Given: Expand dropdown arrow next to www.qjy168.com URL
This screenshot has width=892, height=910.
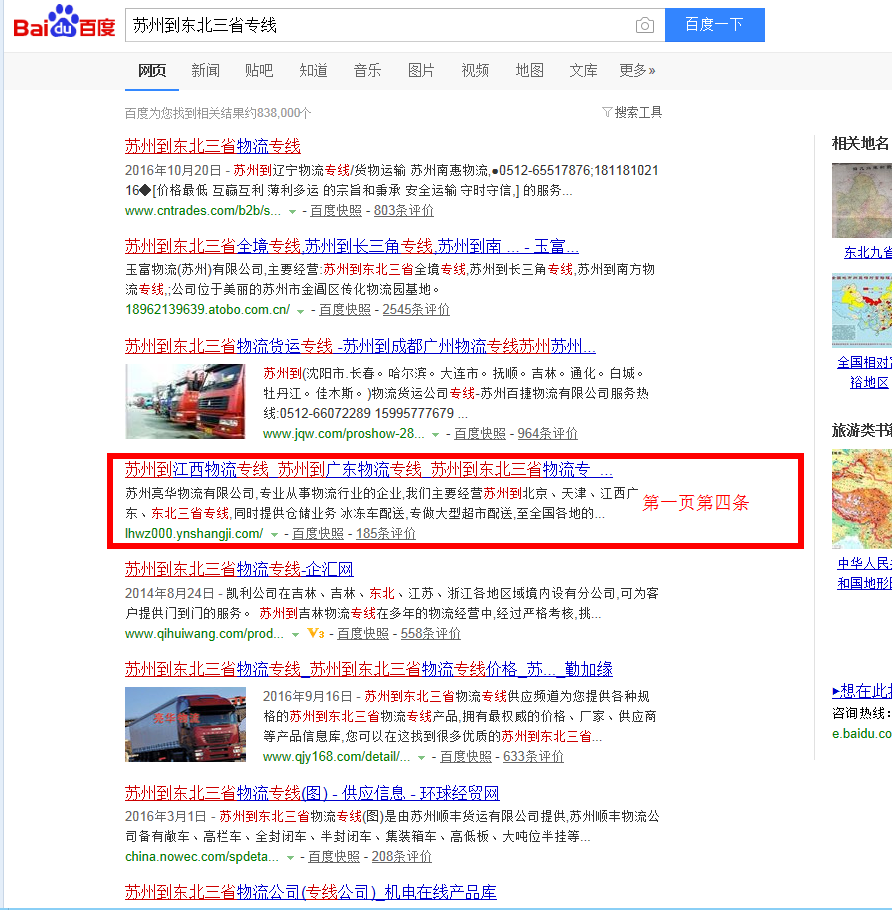Looking at the screenshot, I should pyautogui.click(x=422, y=758).
